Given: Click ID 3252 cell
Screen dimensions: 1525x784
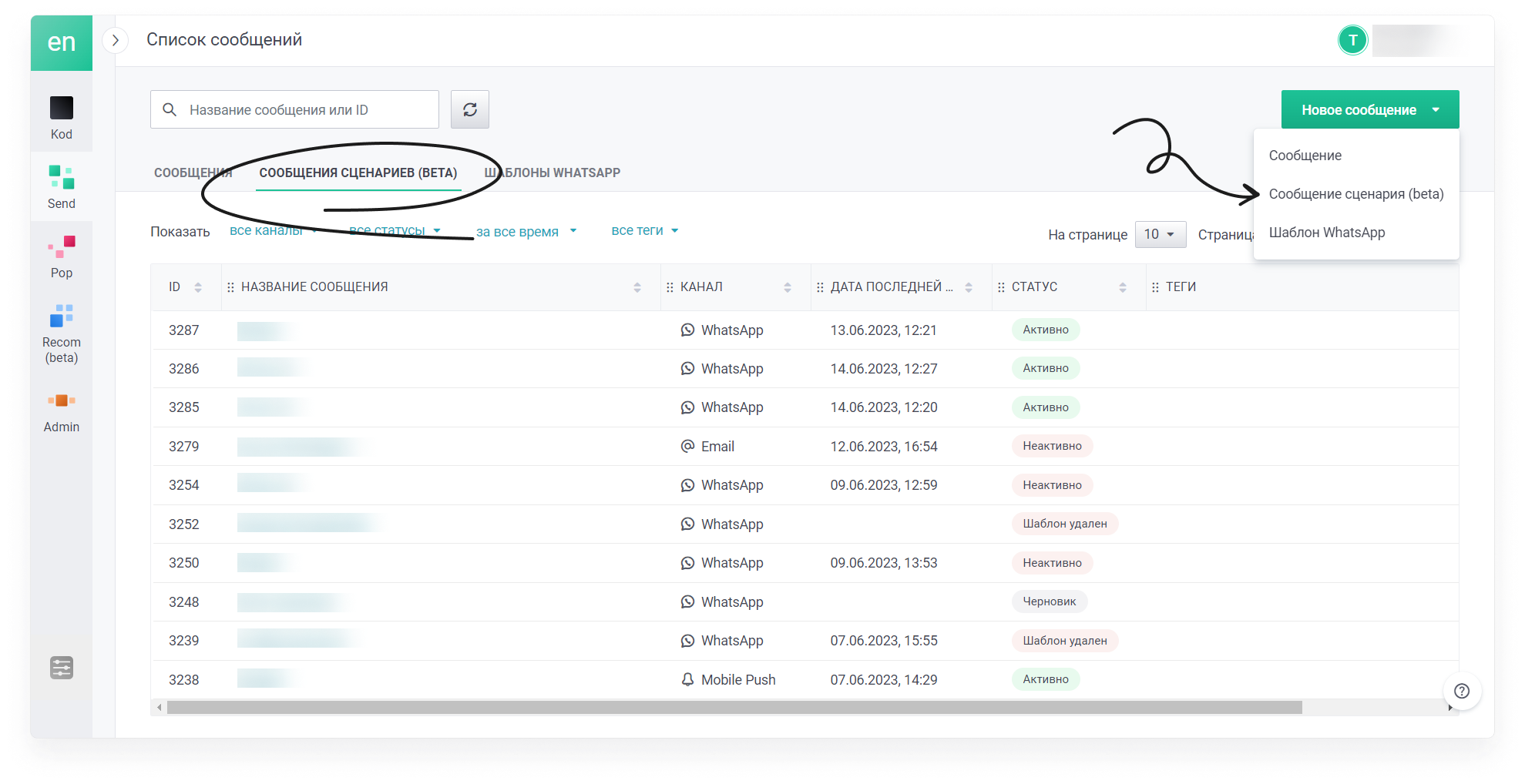Looking at the screenshot, I should 183,524.
